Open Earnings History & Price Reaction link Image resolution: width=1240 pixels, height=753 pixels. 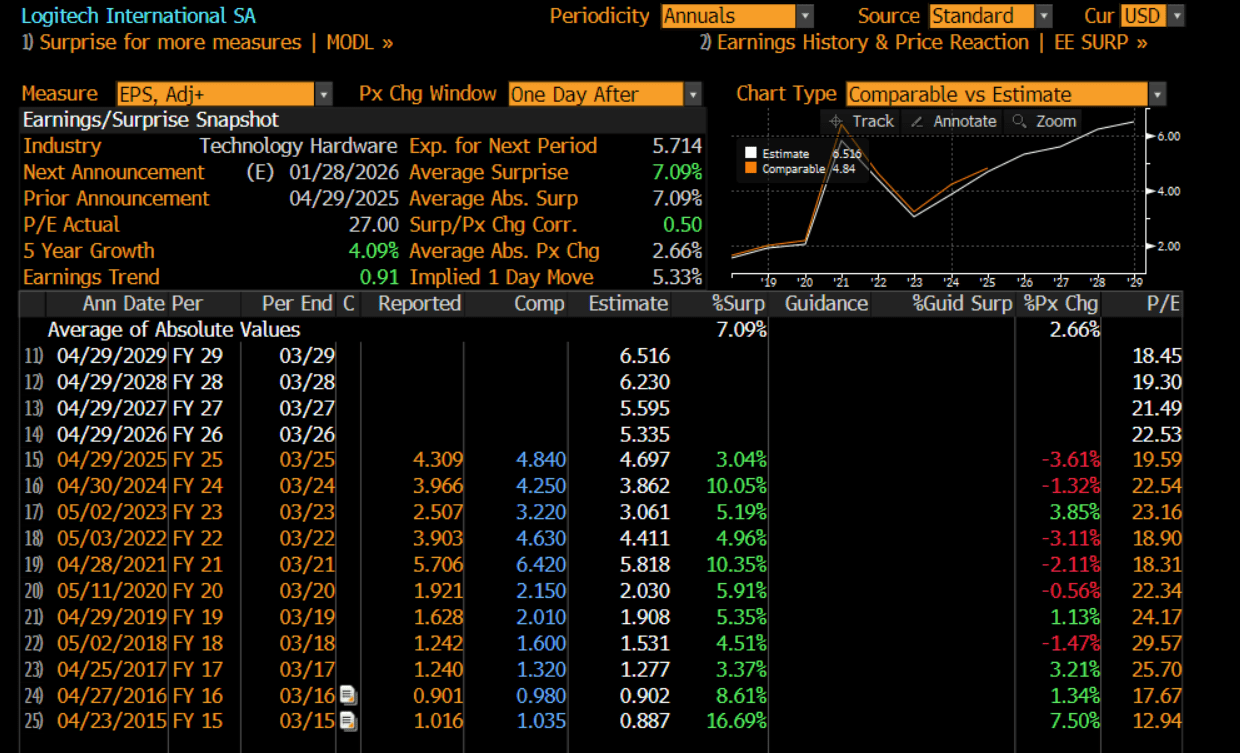tap(922, 42)
